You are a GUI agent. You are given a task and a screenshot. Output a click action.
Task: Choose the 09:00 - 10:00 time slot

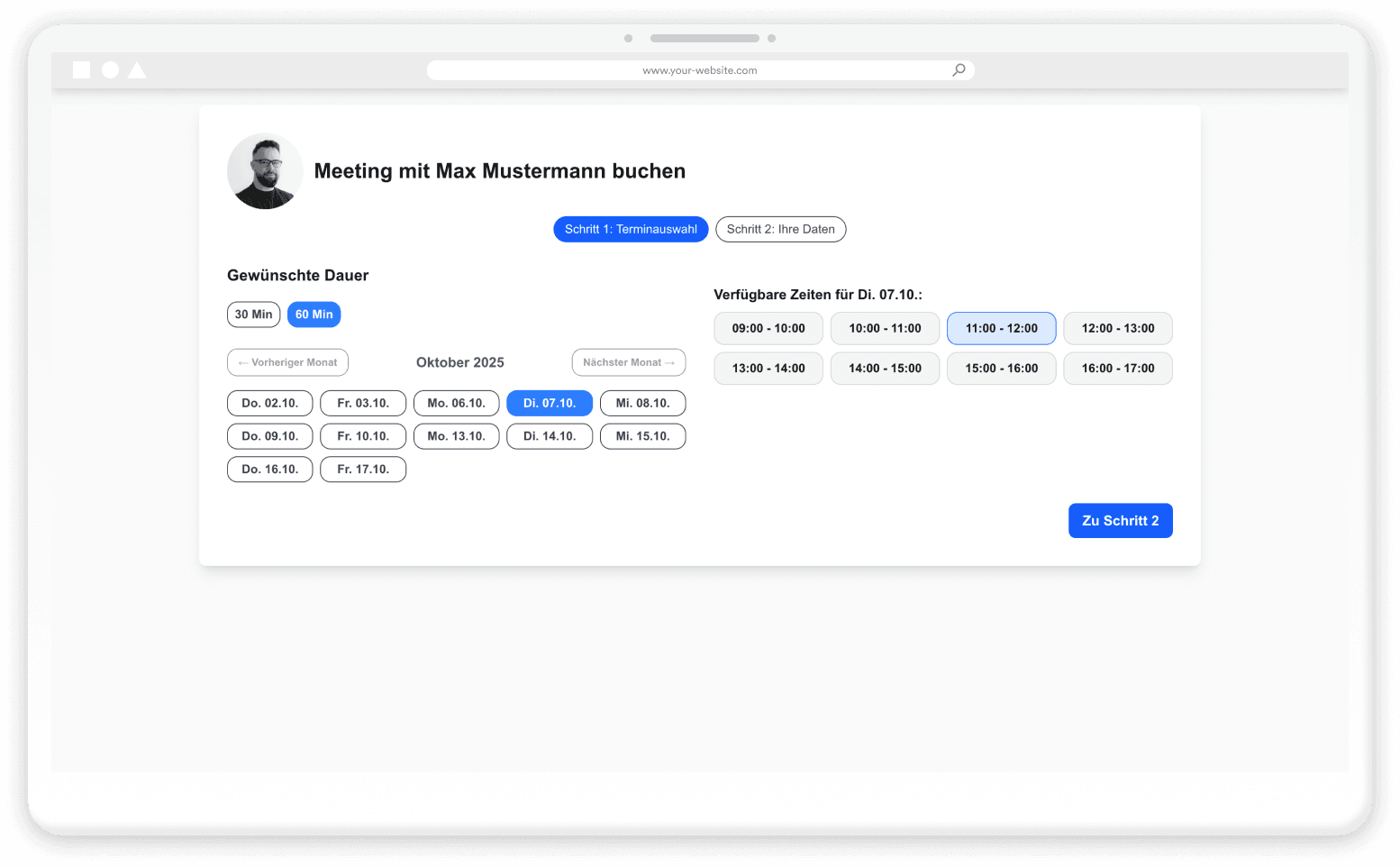click(x=768, y=329)
